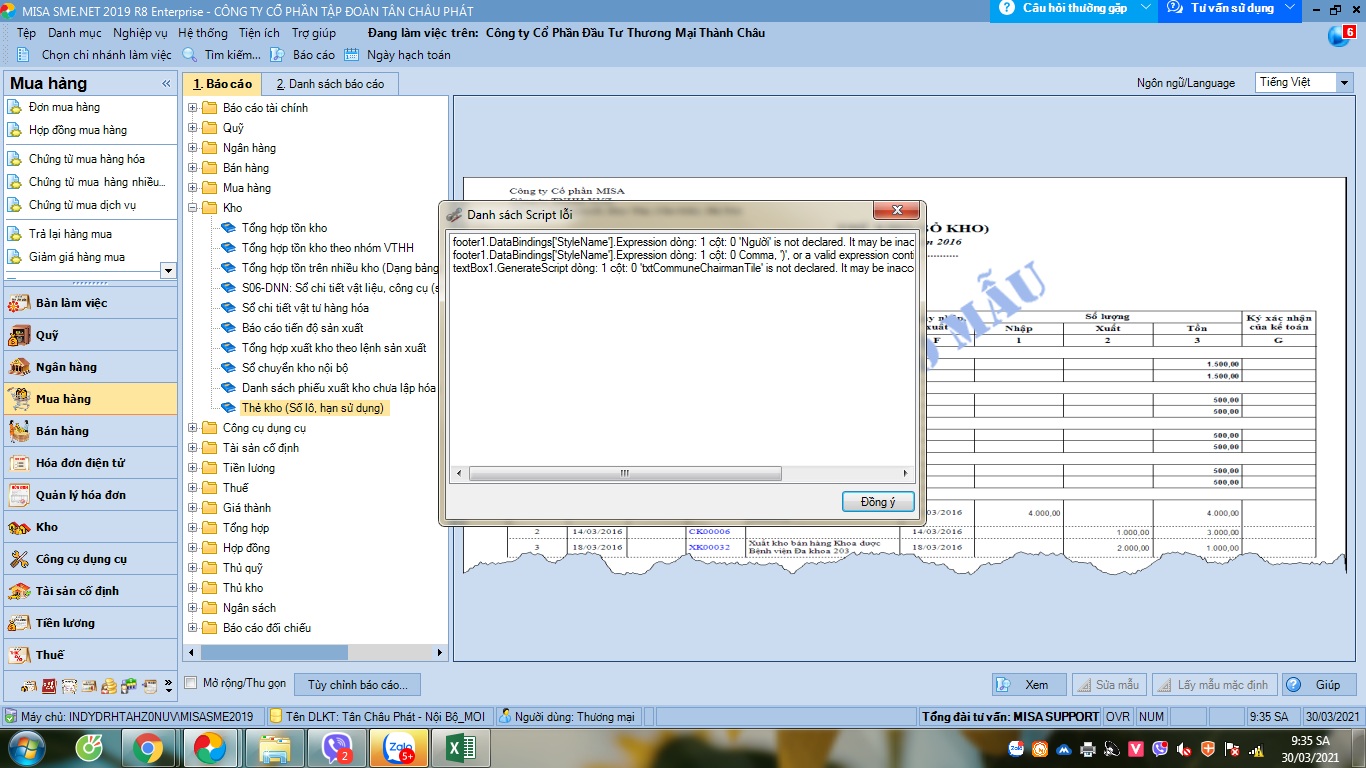The image size is (1366, 768).
Task: Open Hợp đồng mua hàng shortcut
Action: 77,130
